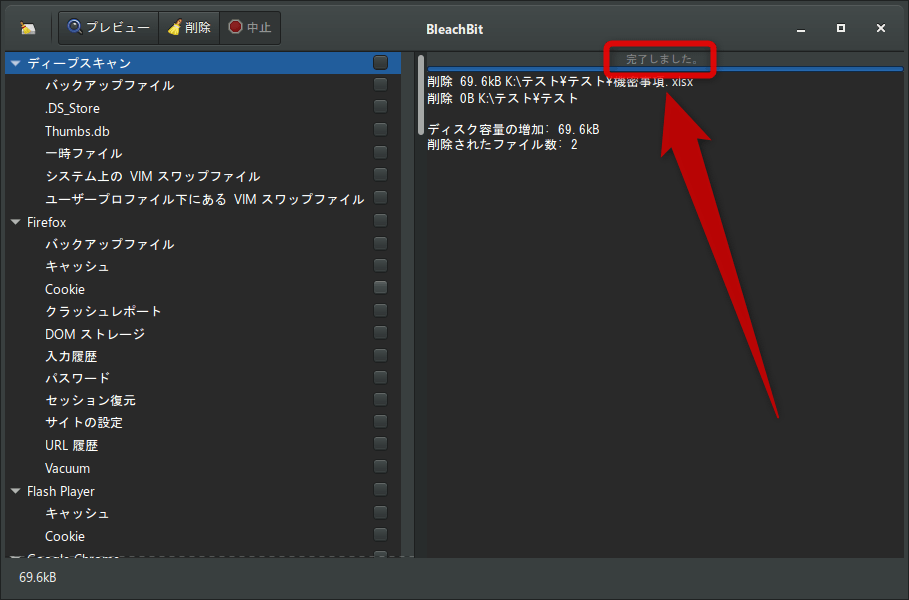
Task: Click the progress bar under 完了しました
Action: coord(665,69)
